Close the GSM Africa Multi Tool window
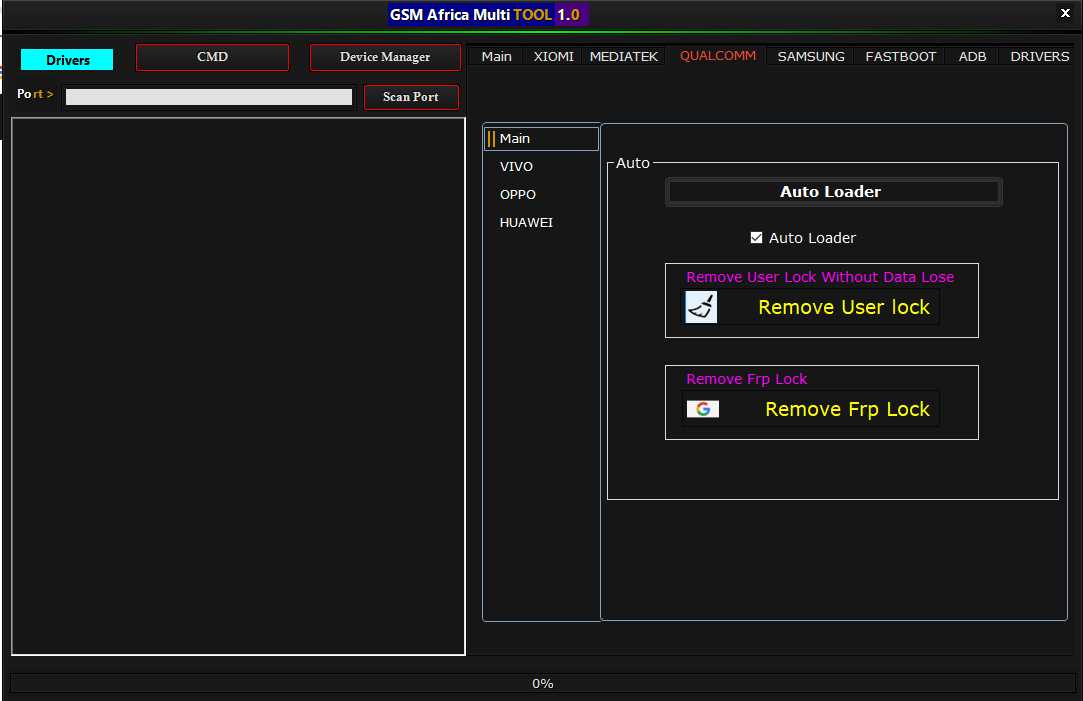Screen dimensions: 1083x701 point(1065,14)
